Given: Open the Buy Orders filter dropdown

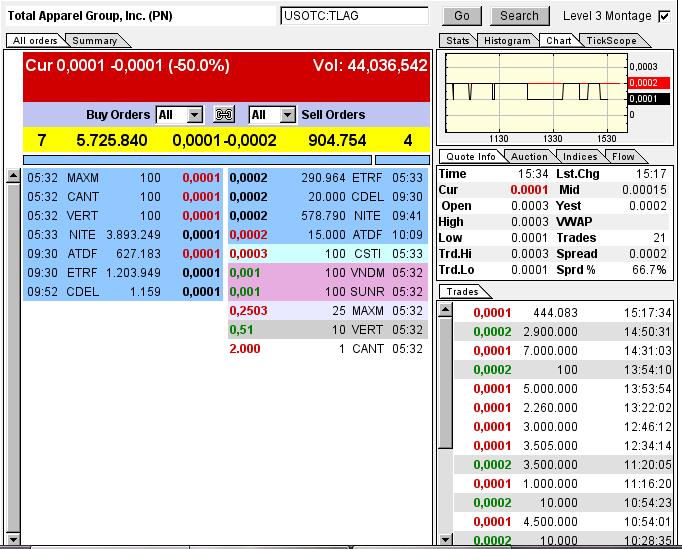Looking at the screenshot, I should pos(194,115).
